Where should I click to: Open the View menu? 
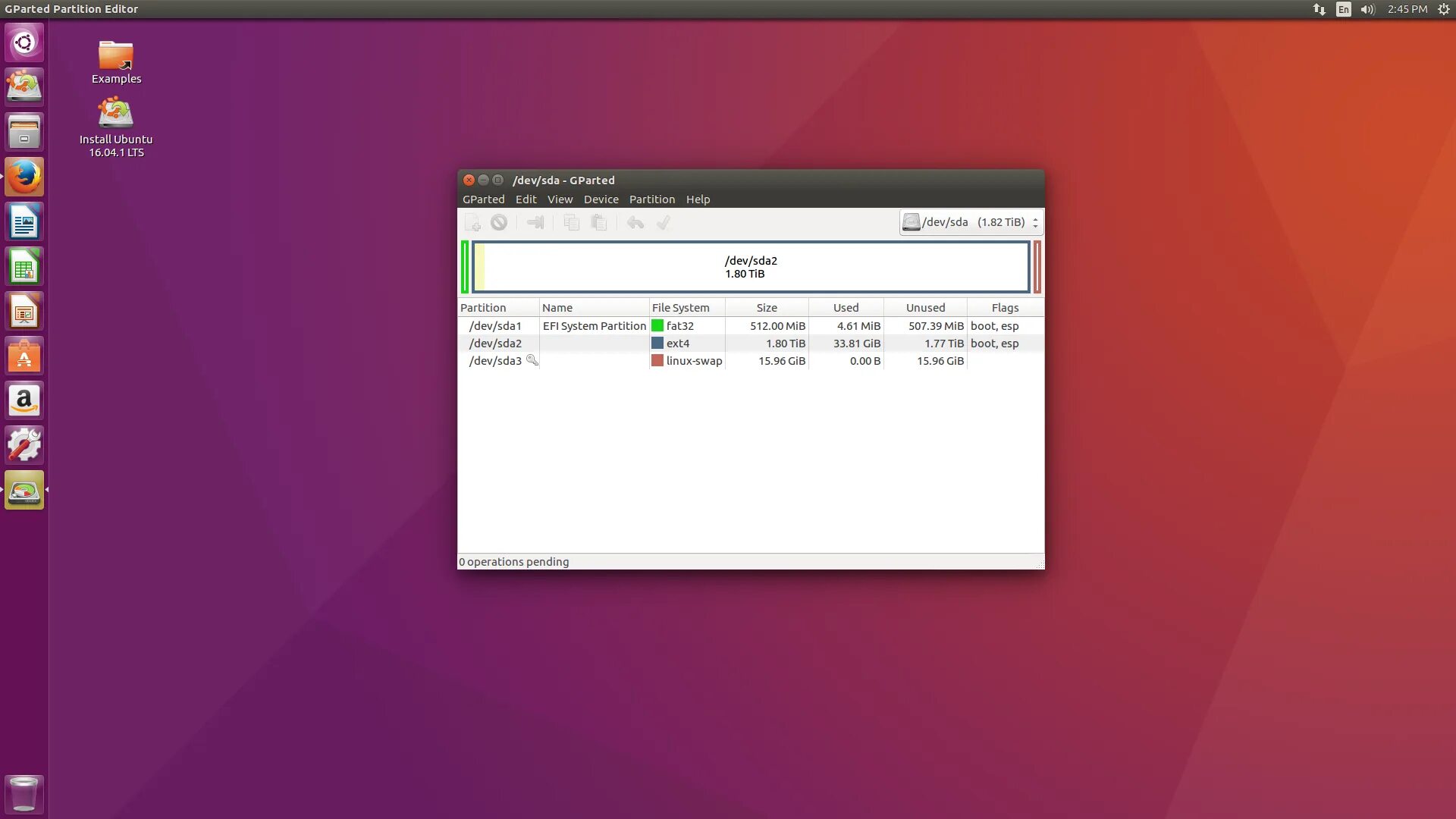tap(560, 199)
